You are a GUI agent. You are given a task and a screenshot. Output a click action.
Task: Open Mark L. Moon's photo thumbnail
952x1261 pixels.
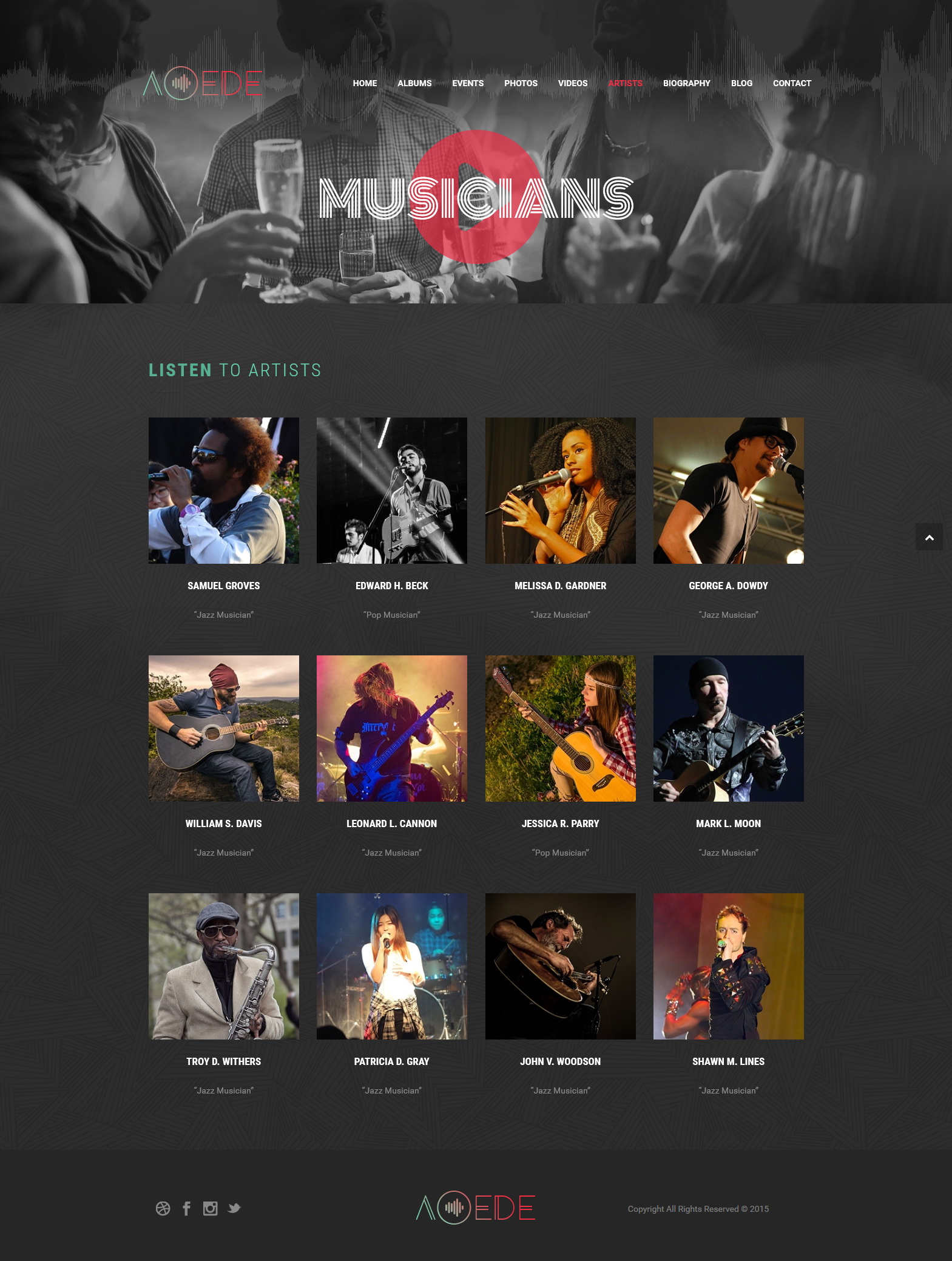coord(728,728)
